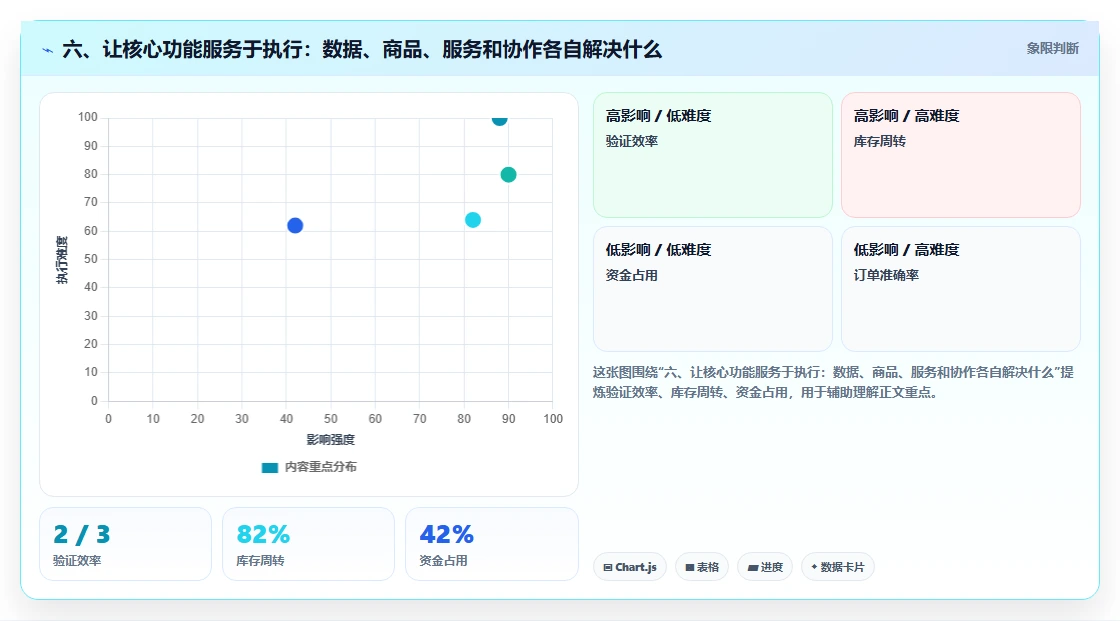Click 库存周转 inside the pink quadrant card
1120x621 pixels.
click(879, 141)
